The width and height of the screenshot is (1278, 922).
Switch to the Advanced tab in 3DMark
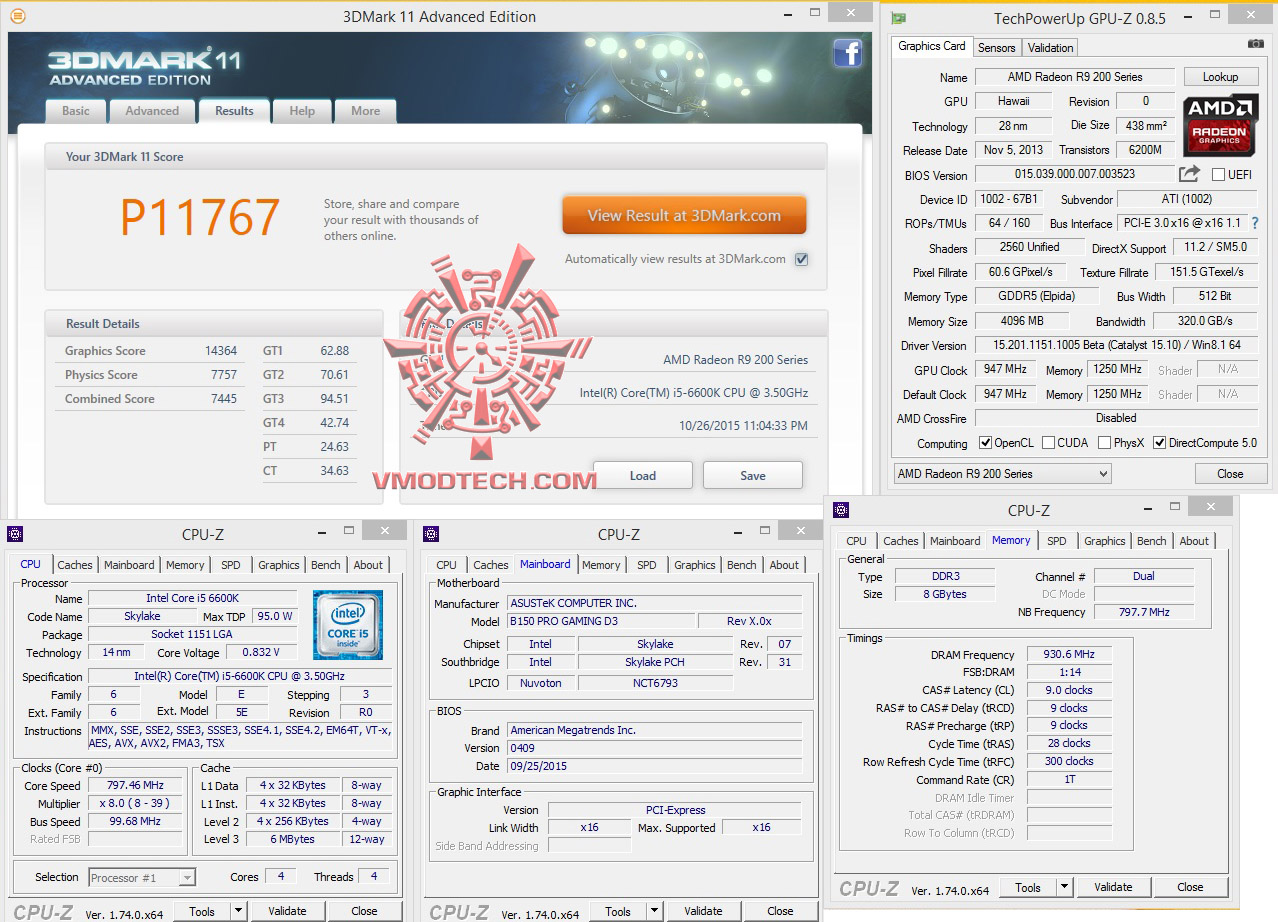[152, 111]
